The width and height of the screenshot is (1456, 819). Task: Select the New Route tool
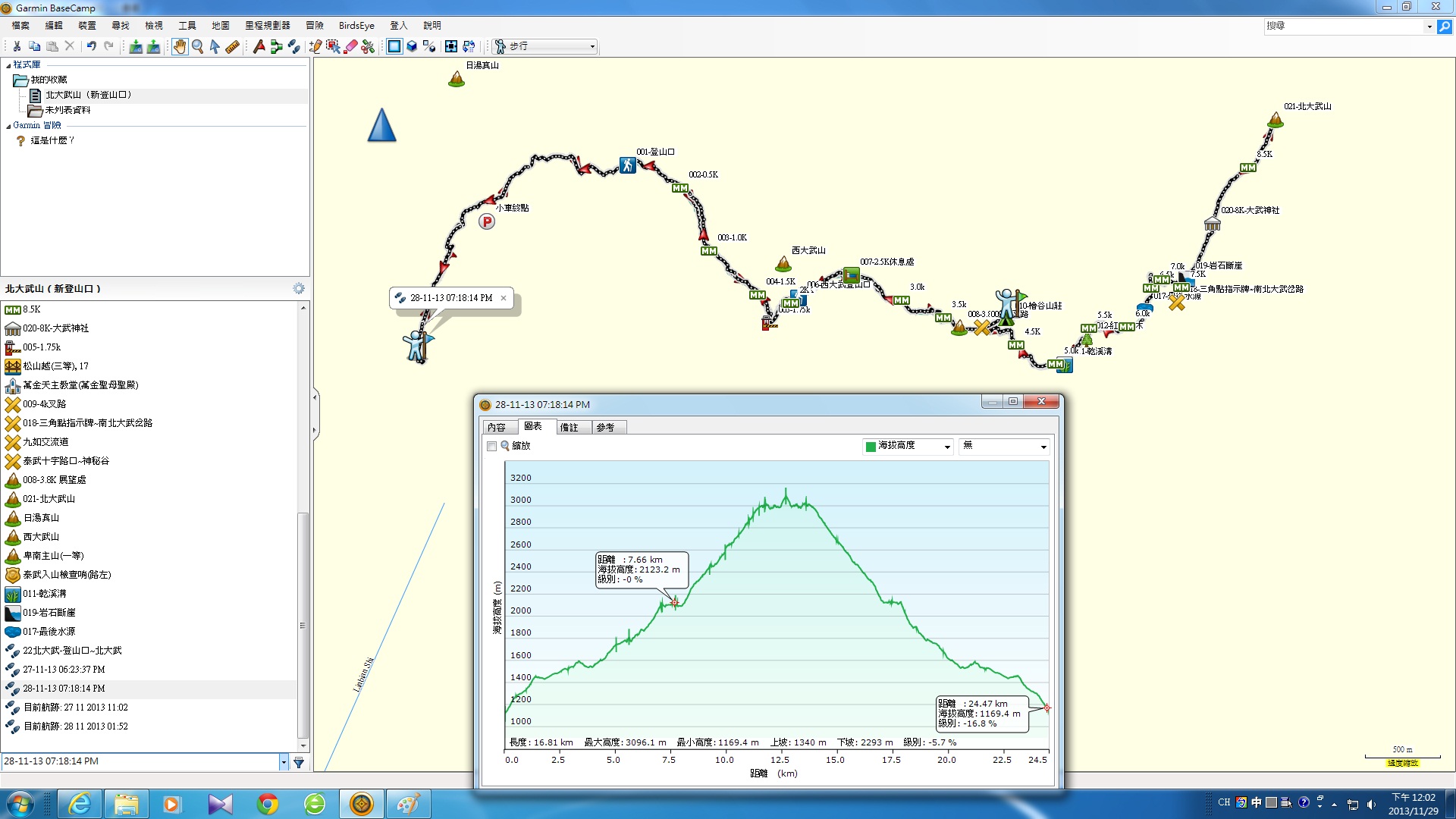pos(277,46)
